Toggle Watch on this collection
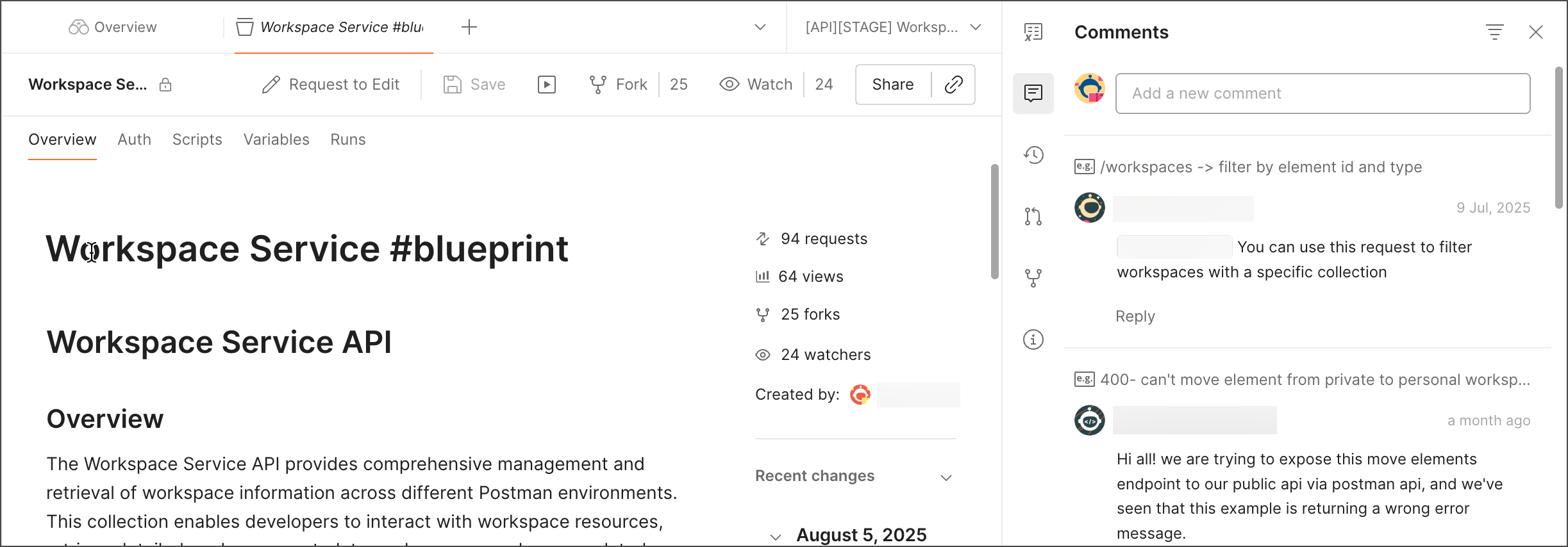This screenshot has width=1568, height=547. [756, 85]
